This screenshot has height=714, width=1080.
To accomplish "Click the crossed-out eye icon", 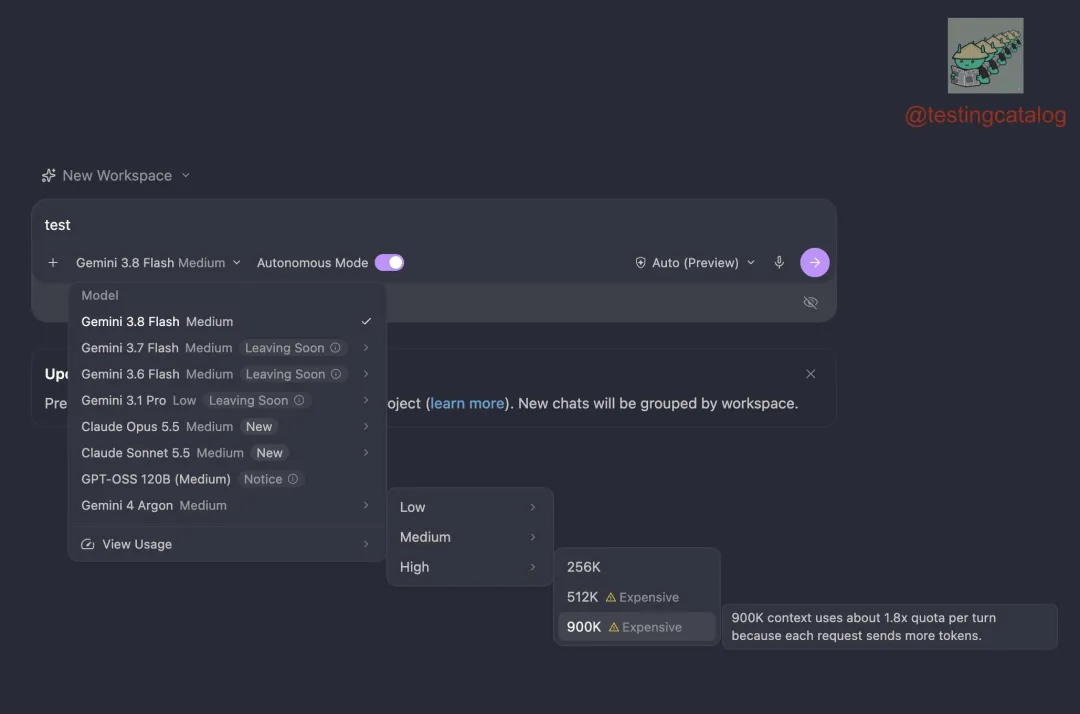I will [x=811, y=302].
